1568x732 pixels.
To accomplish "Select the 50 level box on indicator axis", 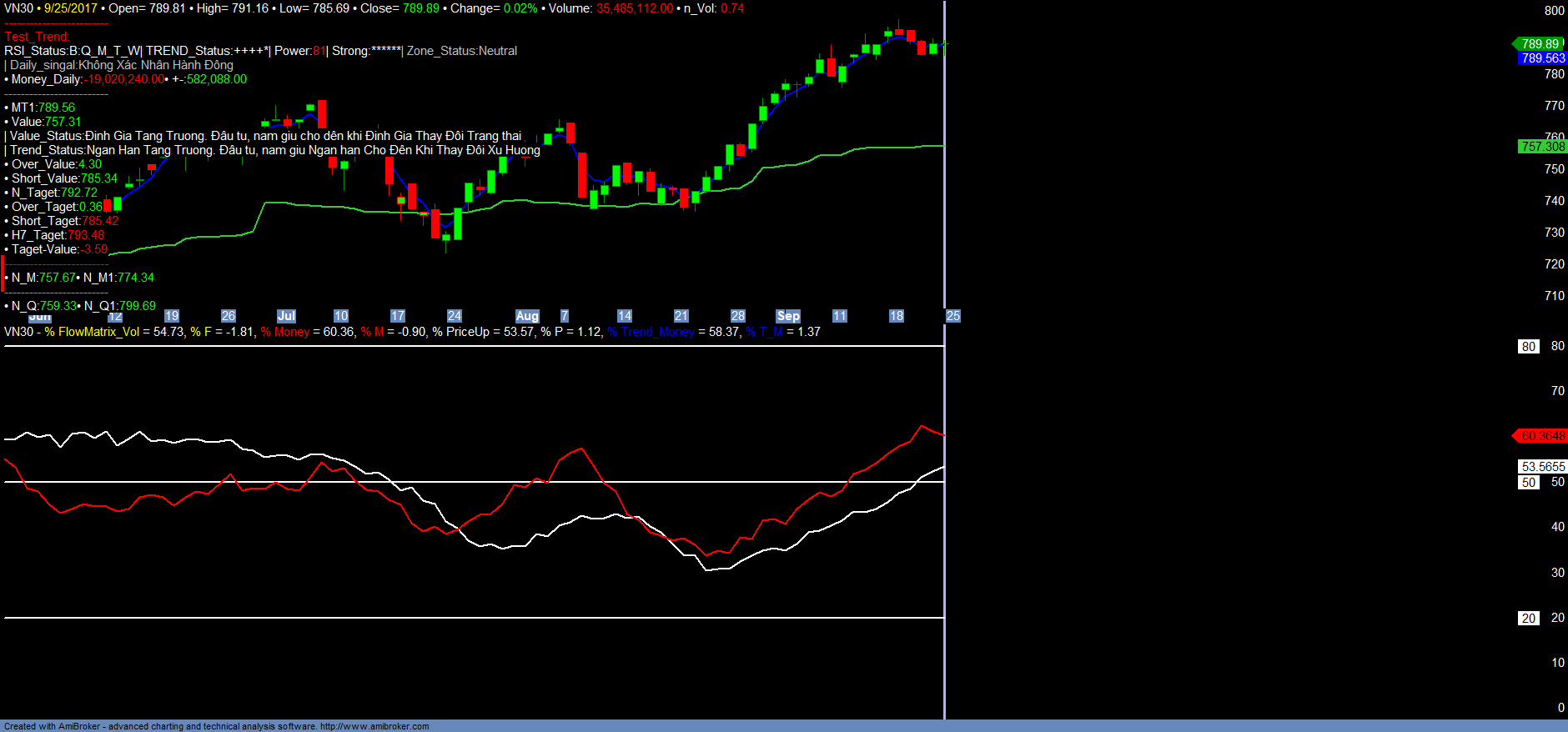I will (x=1528, y=483).
